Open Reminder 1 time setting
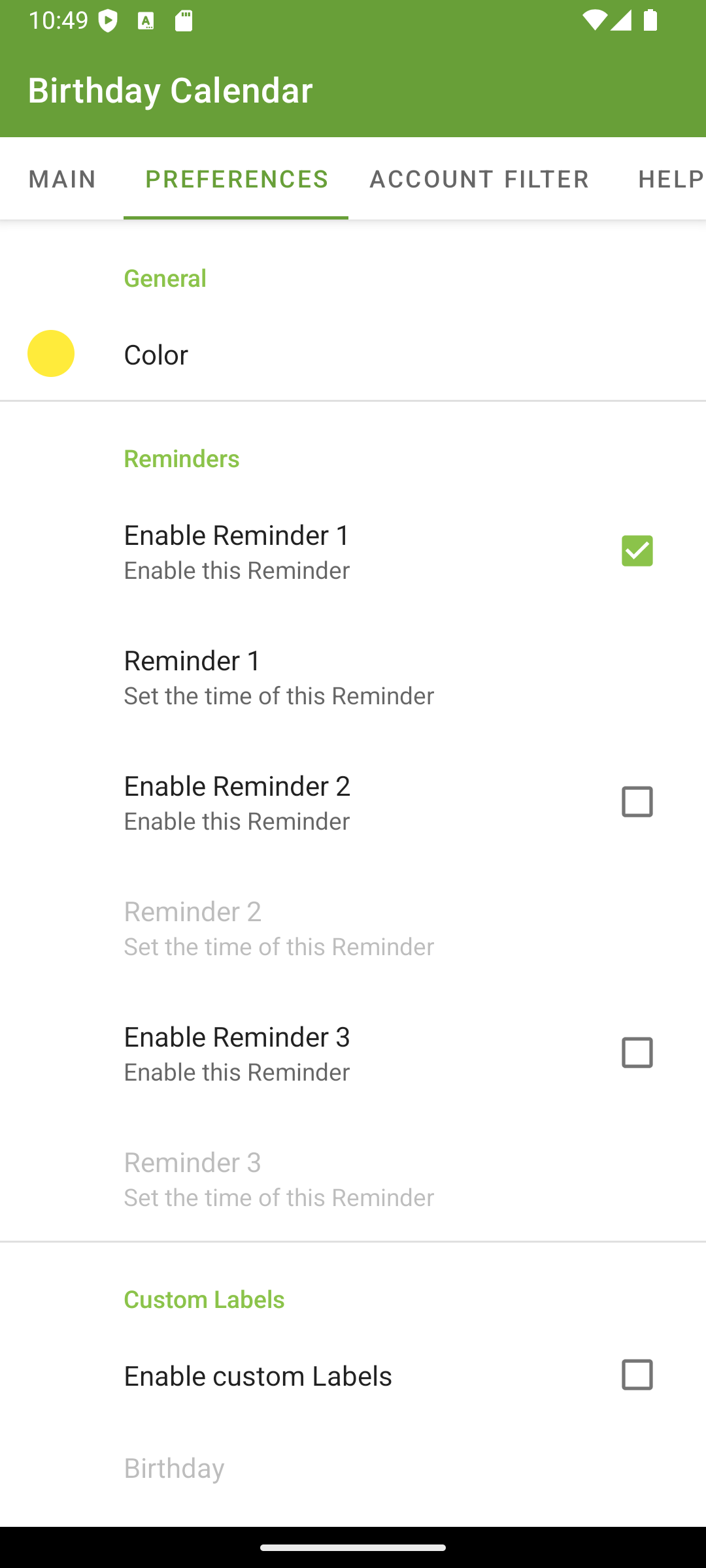 pos(353,677)
